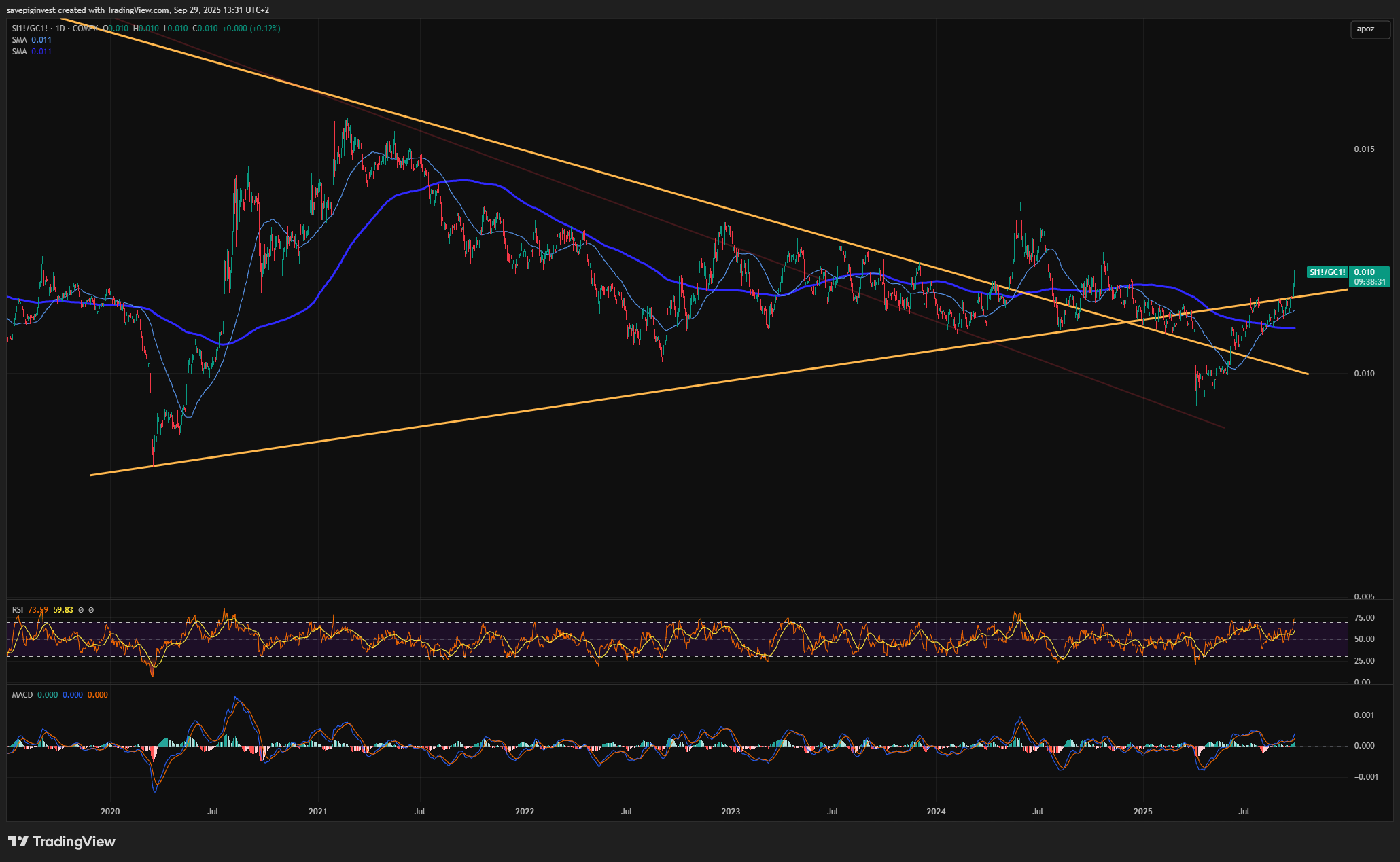Click the first null symbol after RSI values
The image size is (1400, 862).
tap(81, 610)
